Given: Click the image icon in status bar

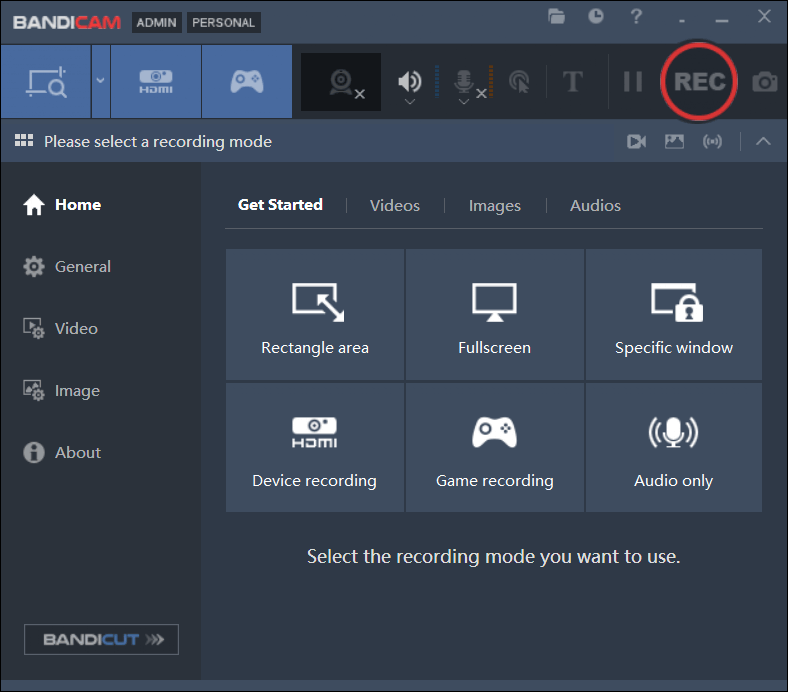Looking at the screenshot, I should pyautogui.click(x=674, y=142).
